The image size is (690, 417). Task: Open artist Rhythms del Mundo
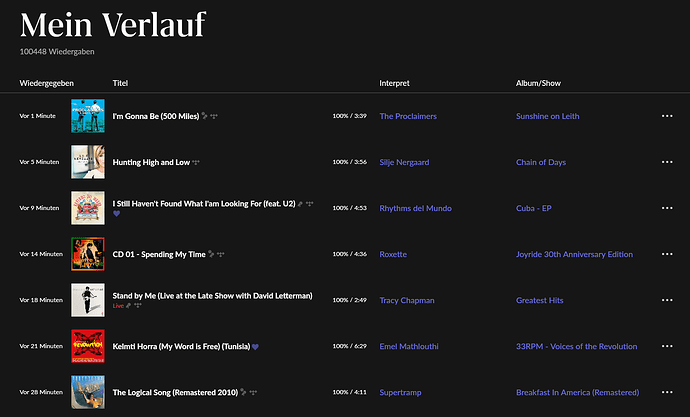415,208
